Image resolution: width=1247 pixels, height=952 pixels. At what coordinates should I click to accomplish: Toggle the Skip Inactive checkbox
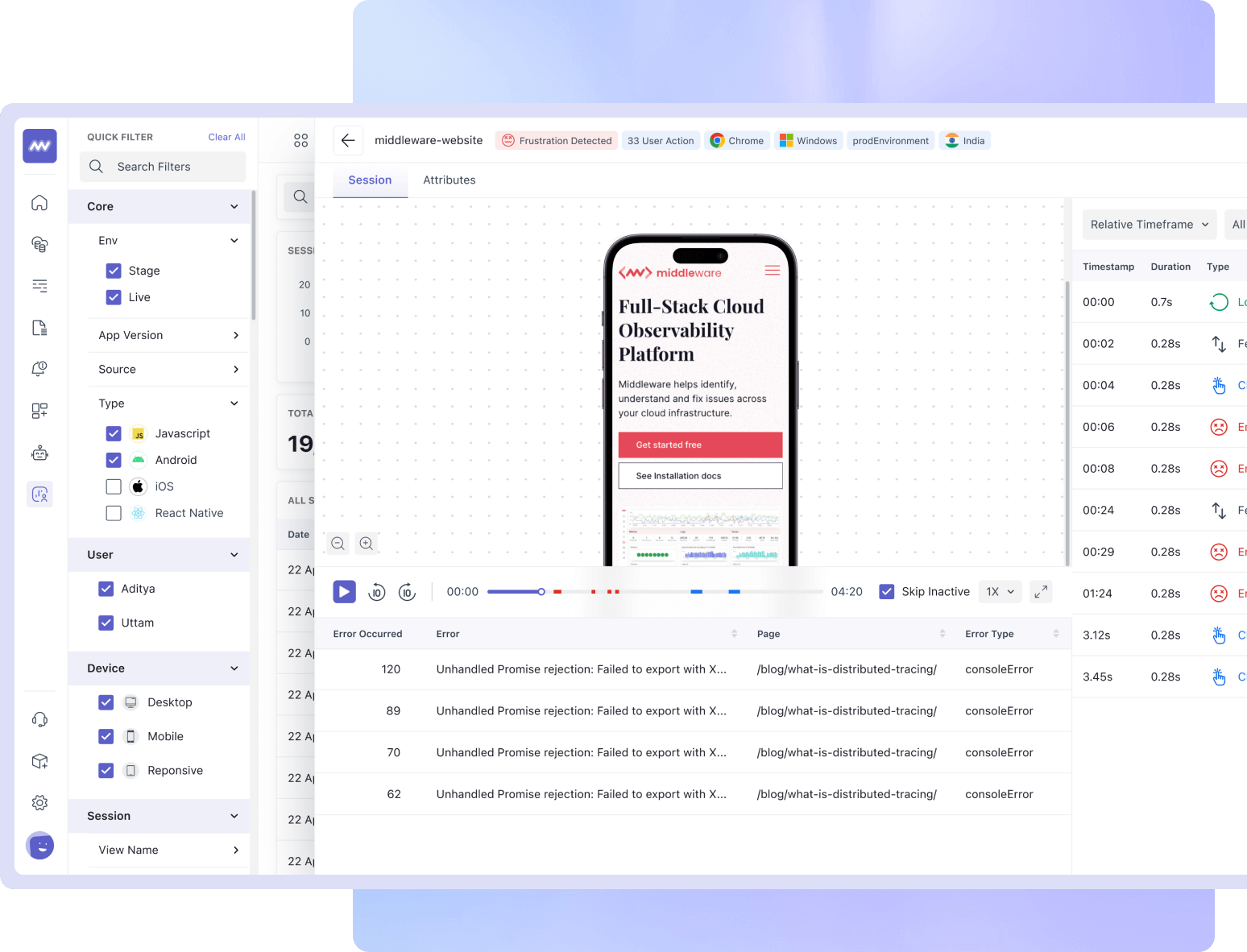(887, 592)
